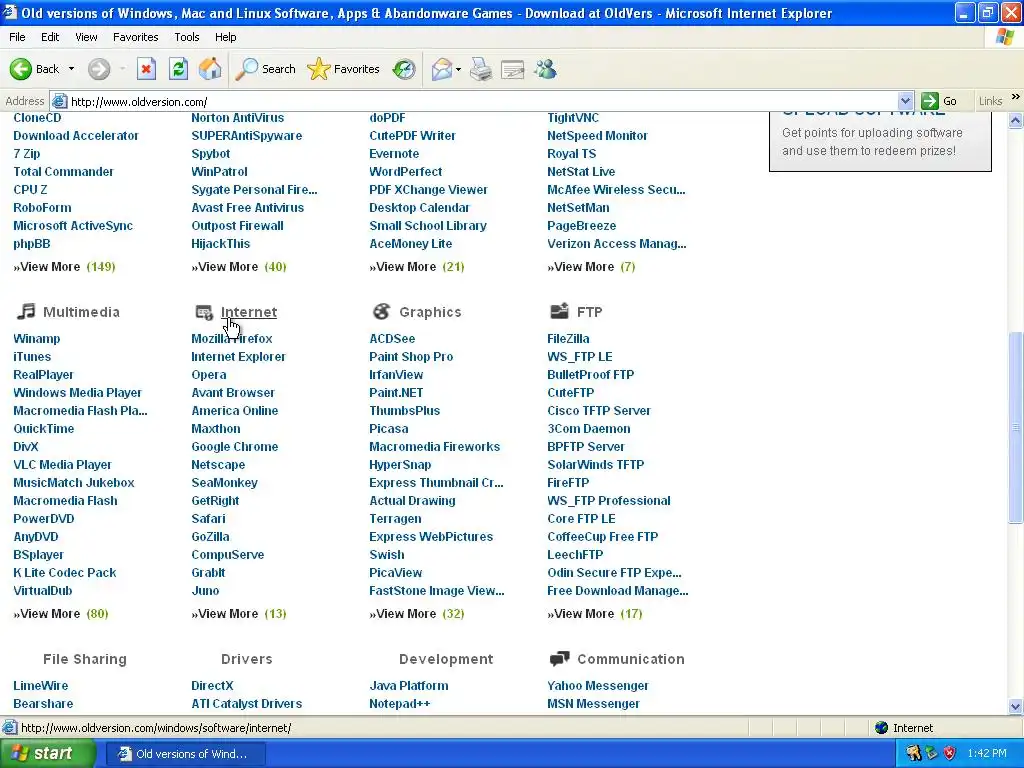Click the Old versions taskbar button
1024x768 pixels.
185,754
